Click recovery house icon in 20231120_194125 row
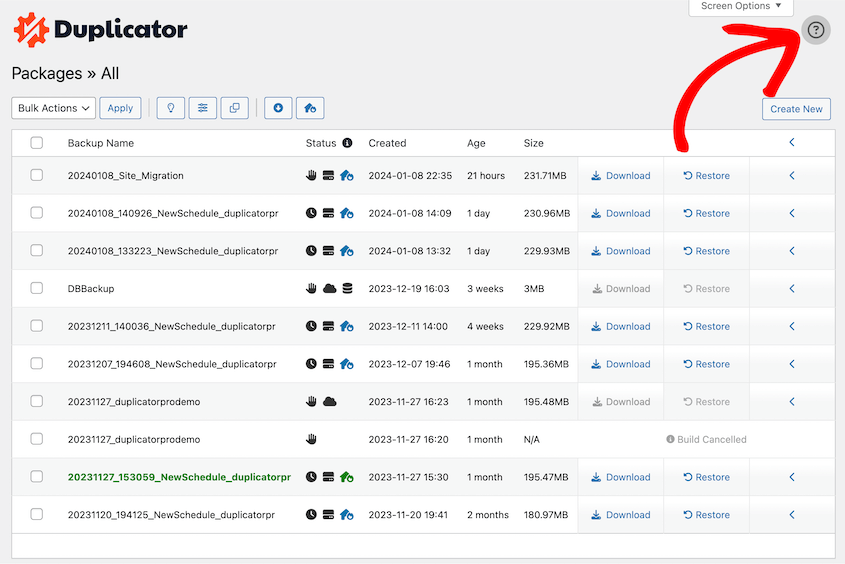Image resolution: width=845 pixels, height=564 pixels. pos(347,514)
